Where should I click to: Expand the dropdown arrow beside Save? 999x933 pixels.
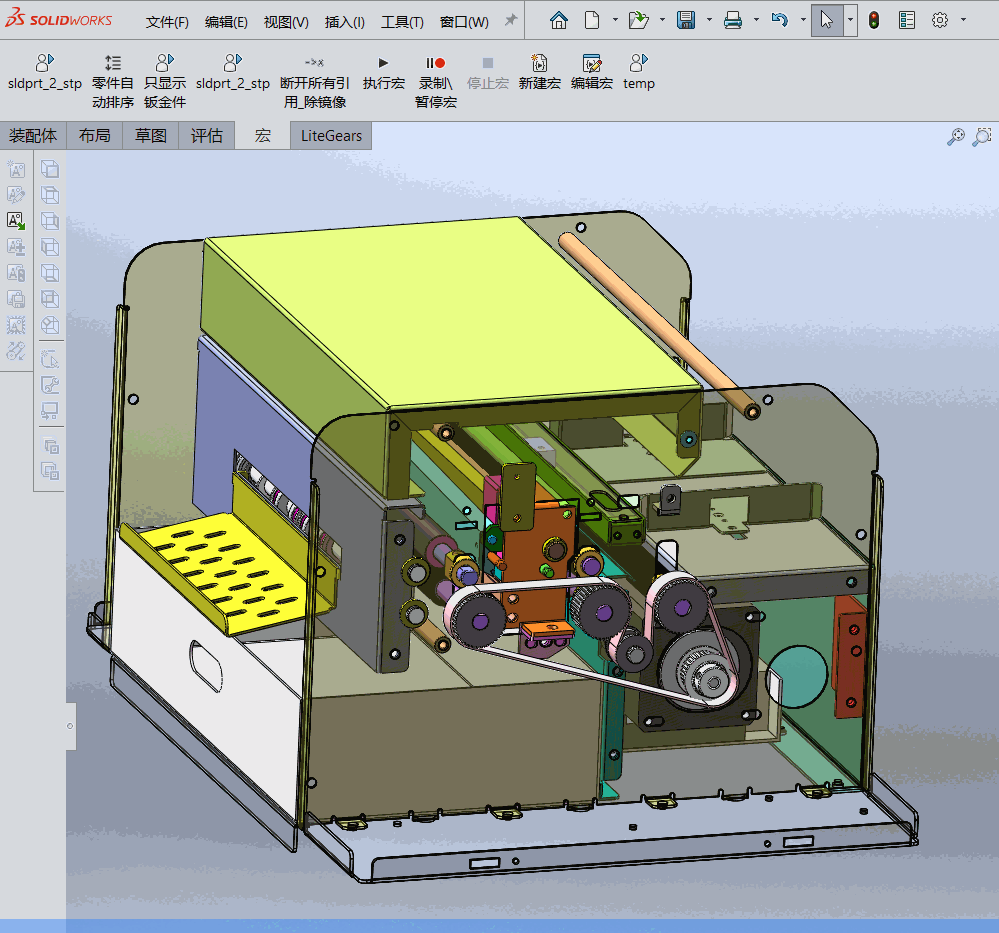pyautogui.click(x=709, y=20)
